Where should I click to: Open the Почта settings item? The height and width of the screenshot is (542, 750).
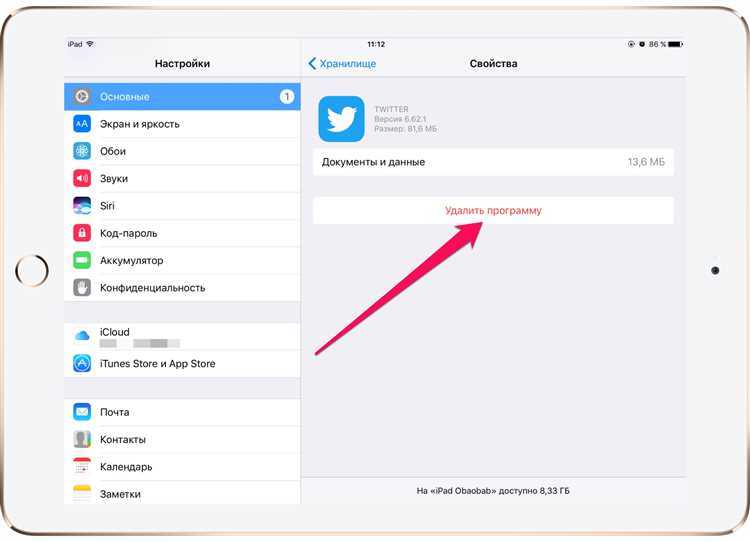(182, 412)
